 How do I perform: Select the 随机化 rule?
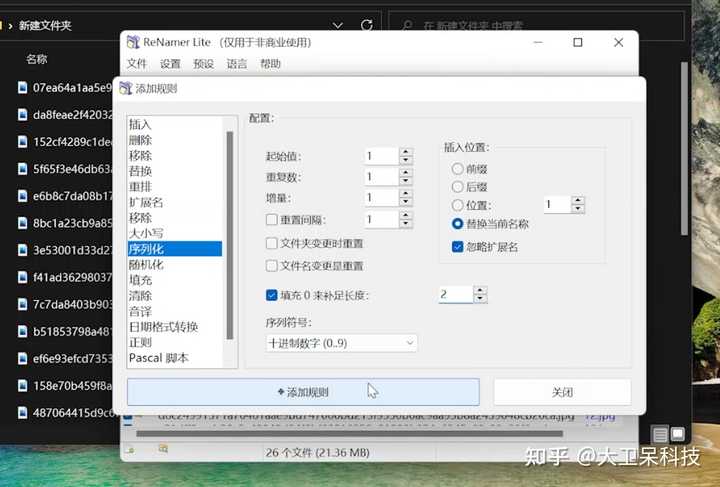pos(175,264)
